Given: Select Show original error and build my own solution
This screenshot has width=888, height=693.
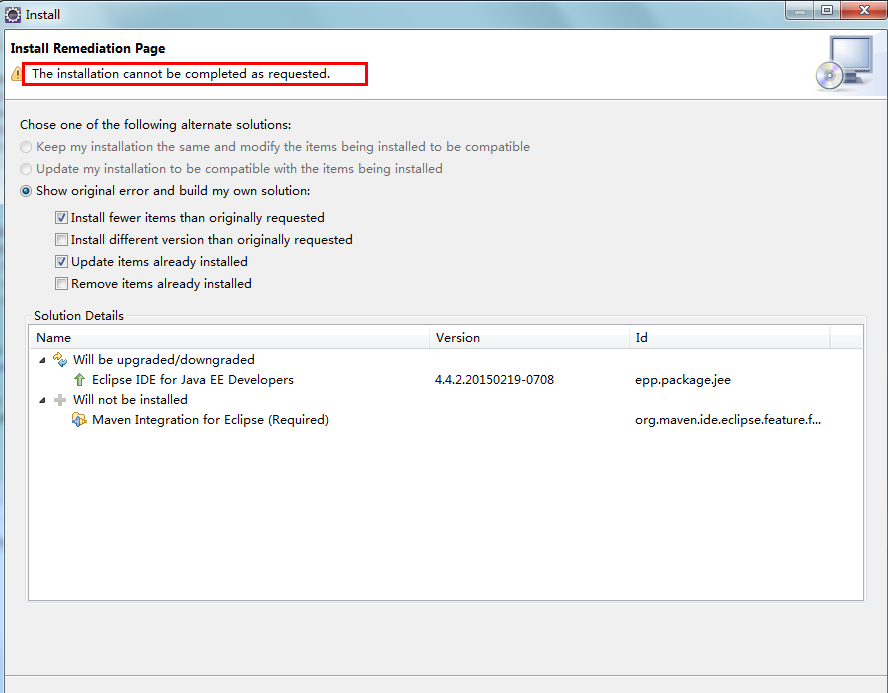Looking at the screenshot, I should (x=165, y=191).
